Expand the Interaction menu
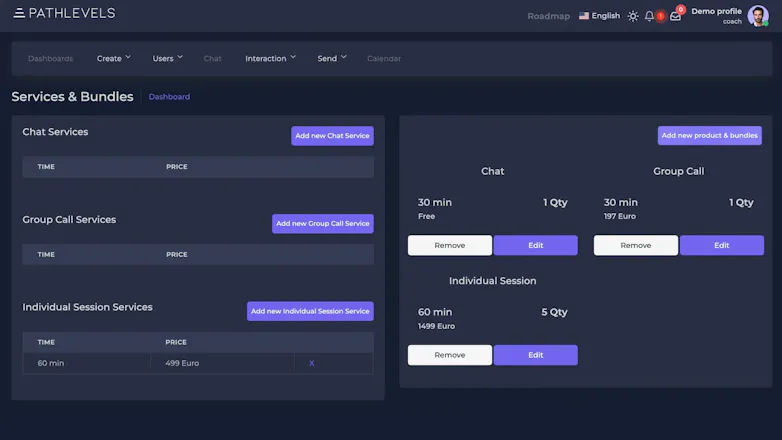Image resolution: width=782 pixels, height=440 pixels. pyautogui.click(x=270, y=58)
